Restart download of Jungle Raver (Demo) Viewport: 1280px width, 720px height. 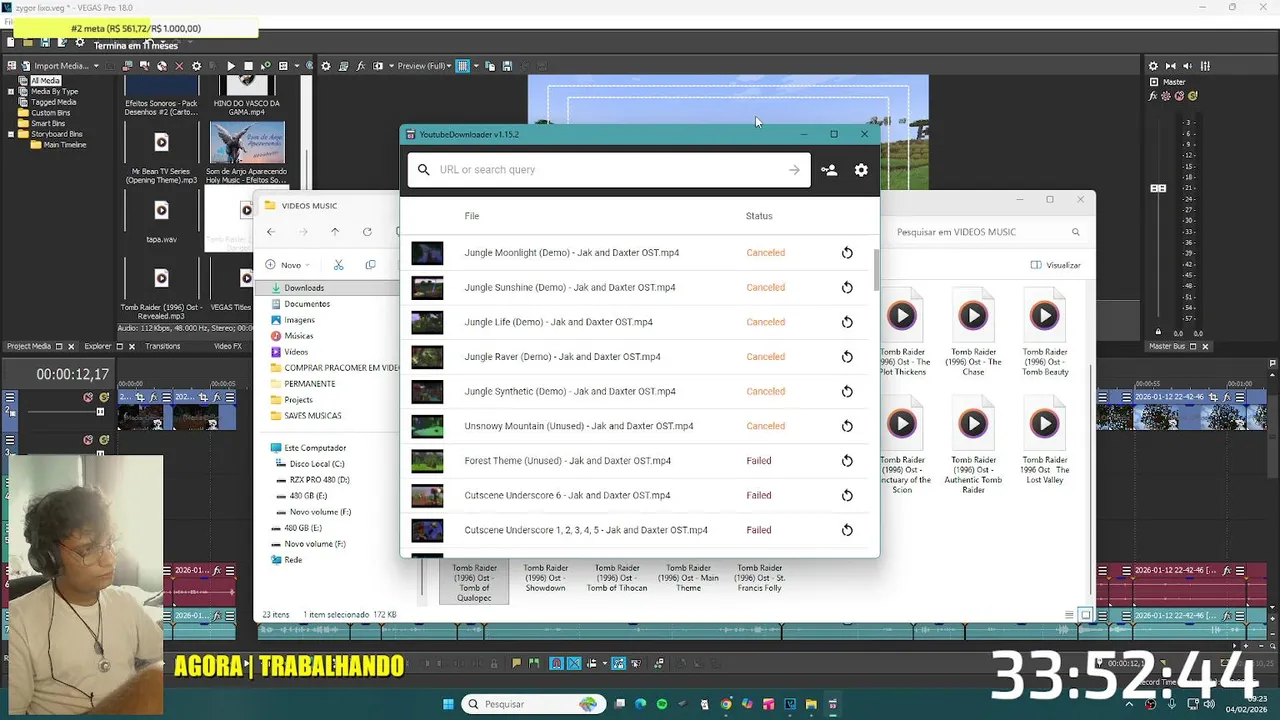[x=847, y=357]
